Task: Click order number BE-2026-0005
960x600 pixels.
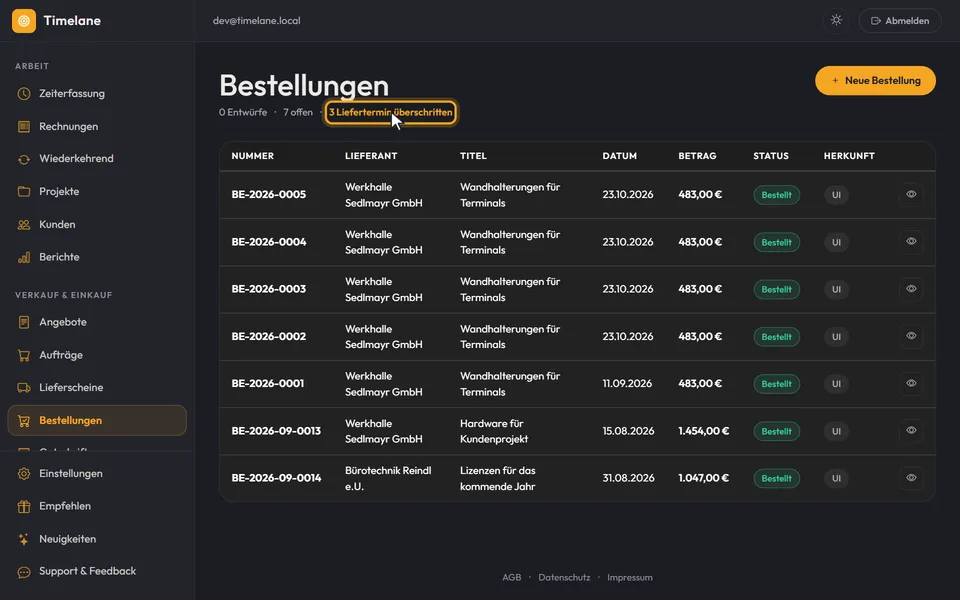Action: click(269, 195)
